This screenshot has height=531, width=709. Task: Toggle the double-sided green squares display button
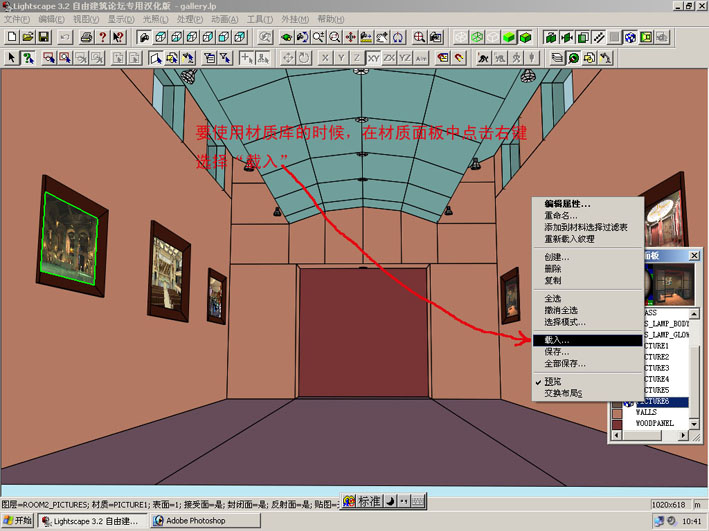coord(582,37)
